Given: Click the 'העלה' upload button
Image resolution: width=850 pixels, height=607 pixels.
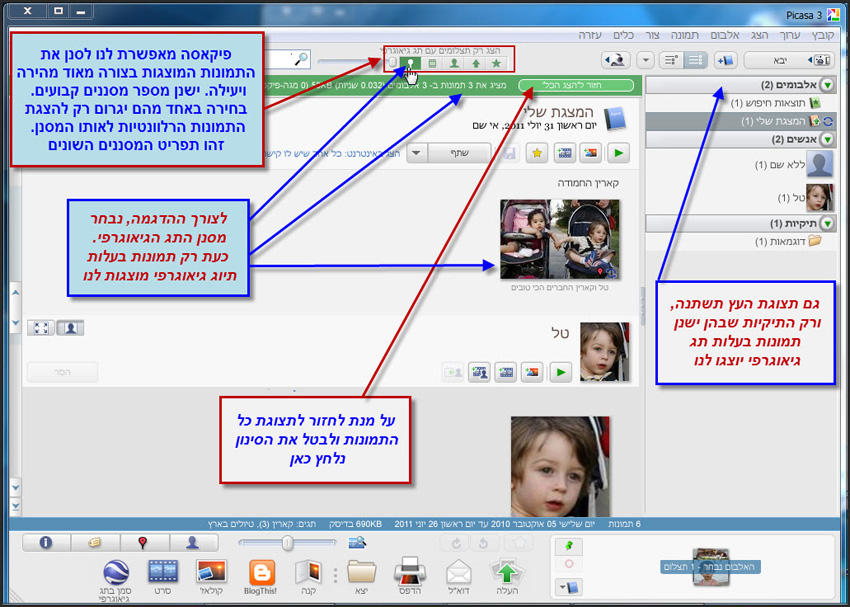Looking at the screenshot, I should coord(507,576).
